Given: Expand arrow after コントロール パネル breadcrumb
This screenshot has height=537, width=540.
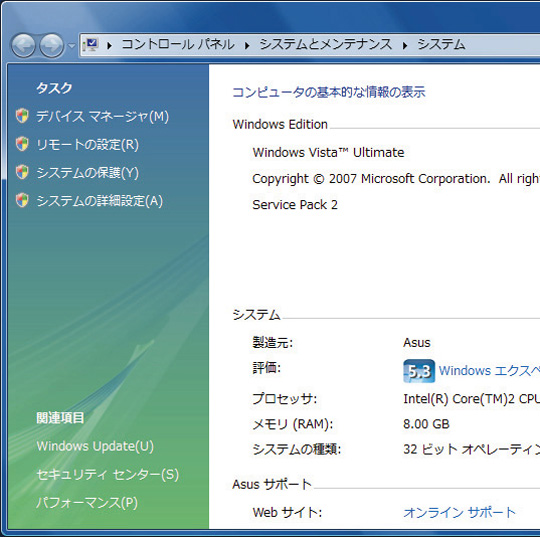Looking at the screenshot, I should coord(247,45).
